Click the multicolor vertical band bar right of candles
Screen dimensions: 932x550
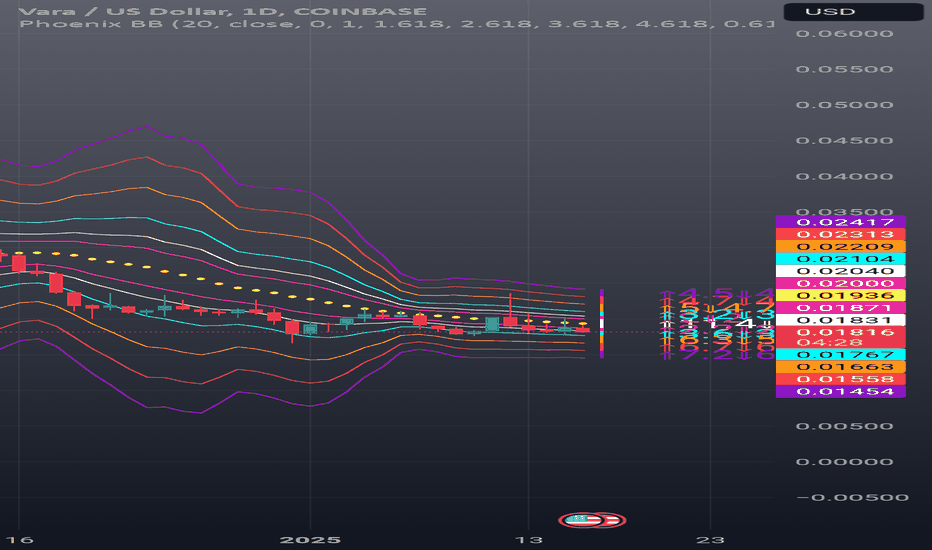[602, 323]
